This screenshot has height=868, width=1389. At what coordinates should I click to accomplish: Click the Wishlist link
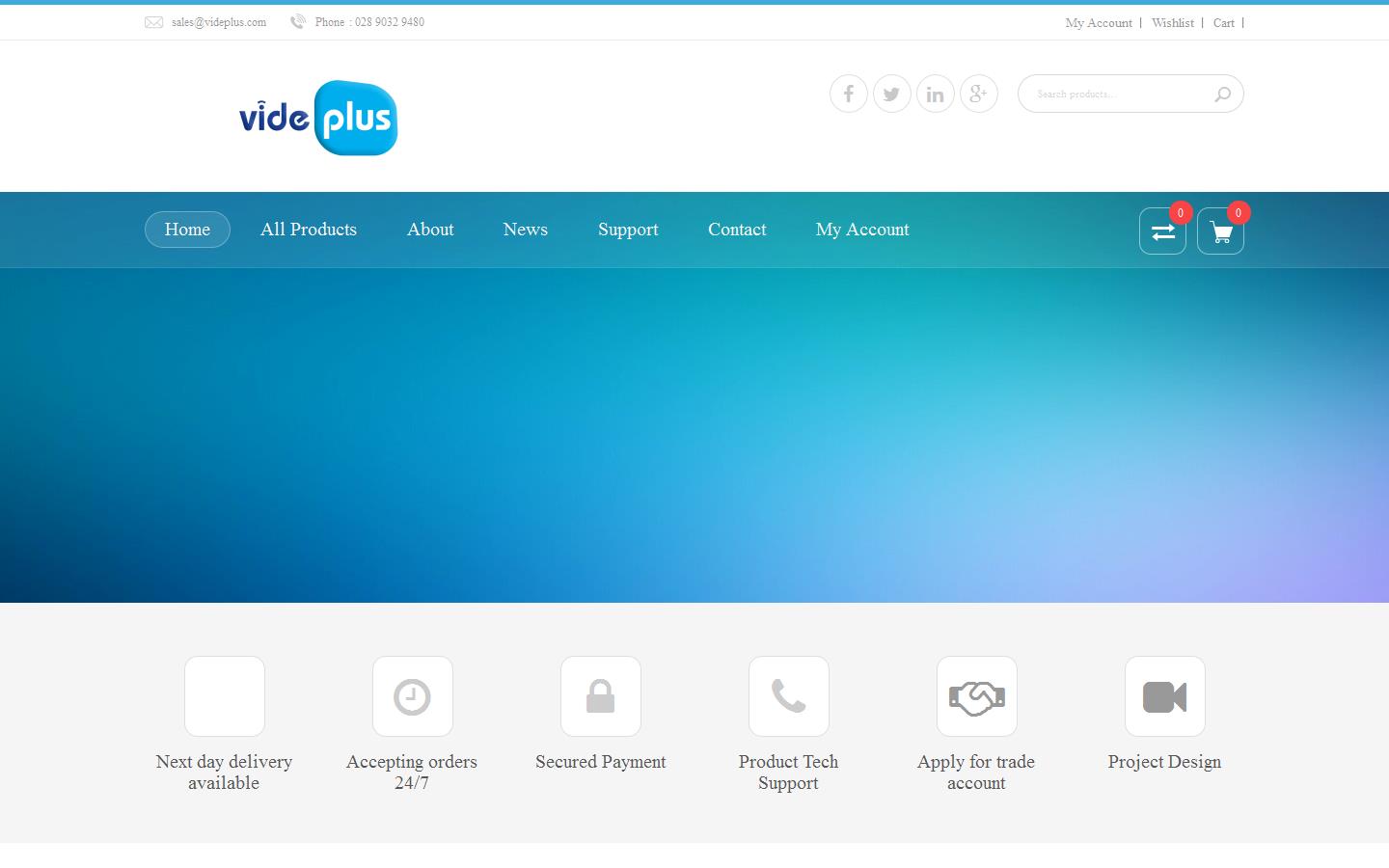[1172, 22]
